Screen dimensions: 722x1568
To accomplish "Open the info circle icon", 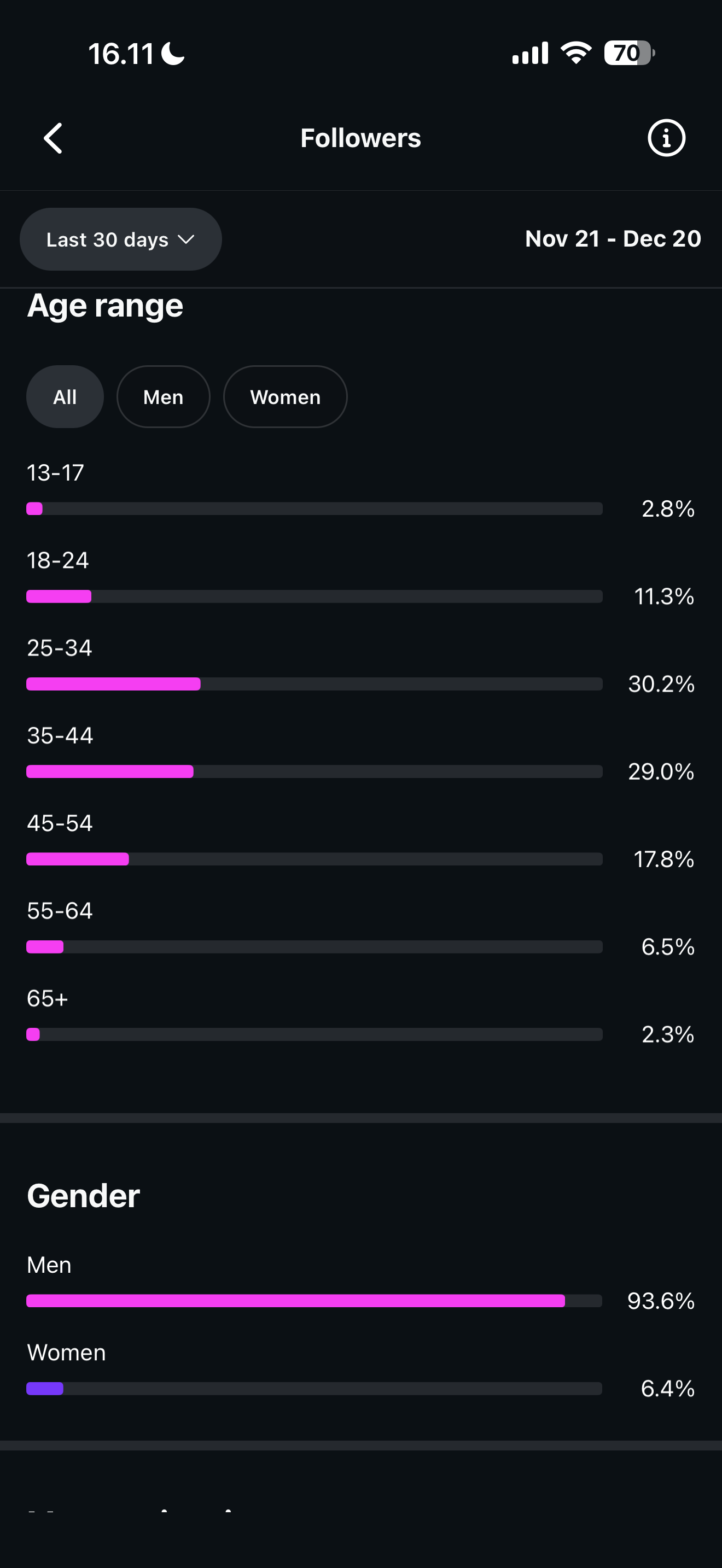I will [666, 138].
